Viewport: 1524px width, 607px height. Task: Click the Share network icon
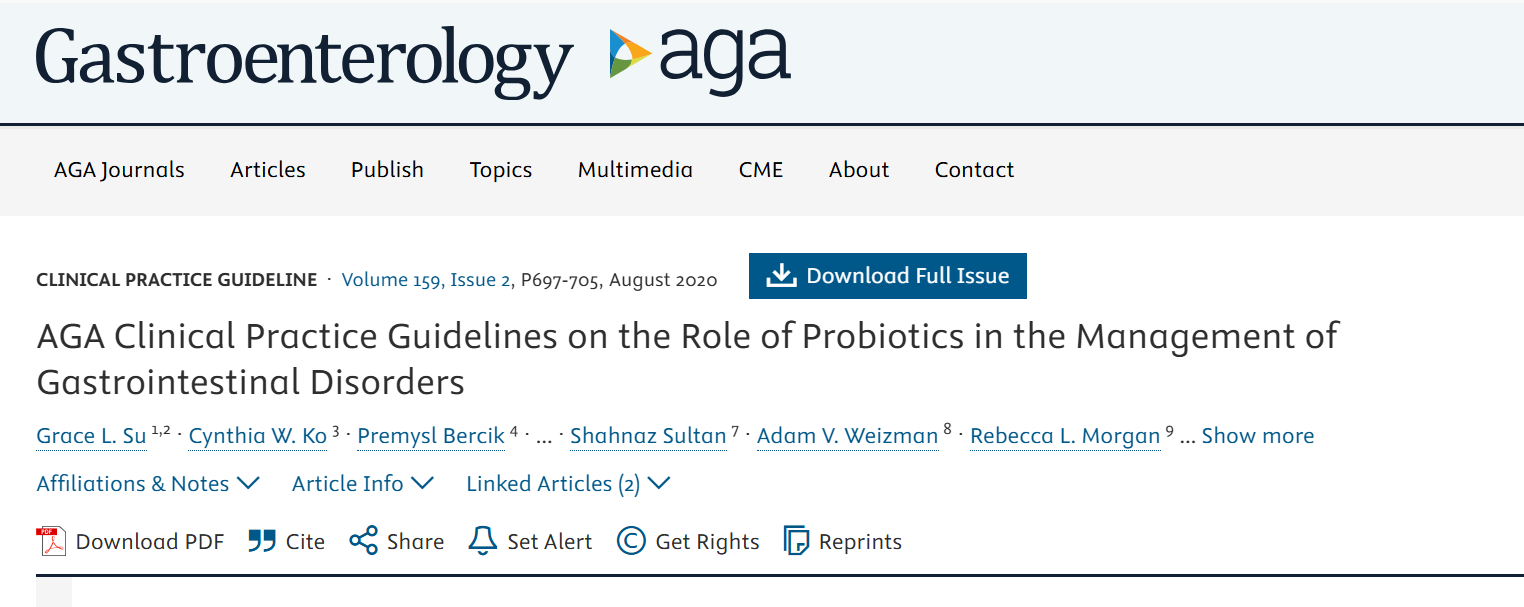[x=364, y=540]
